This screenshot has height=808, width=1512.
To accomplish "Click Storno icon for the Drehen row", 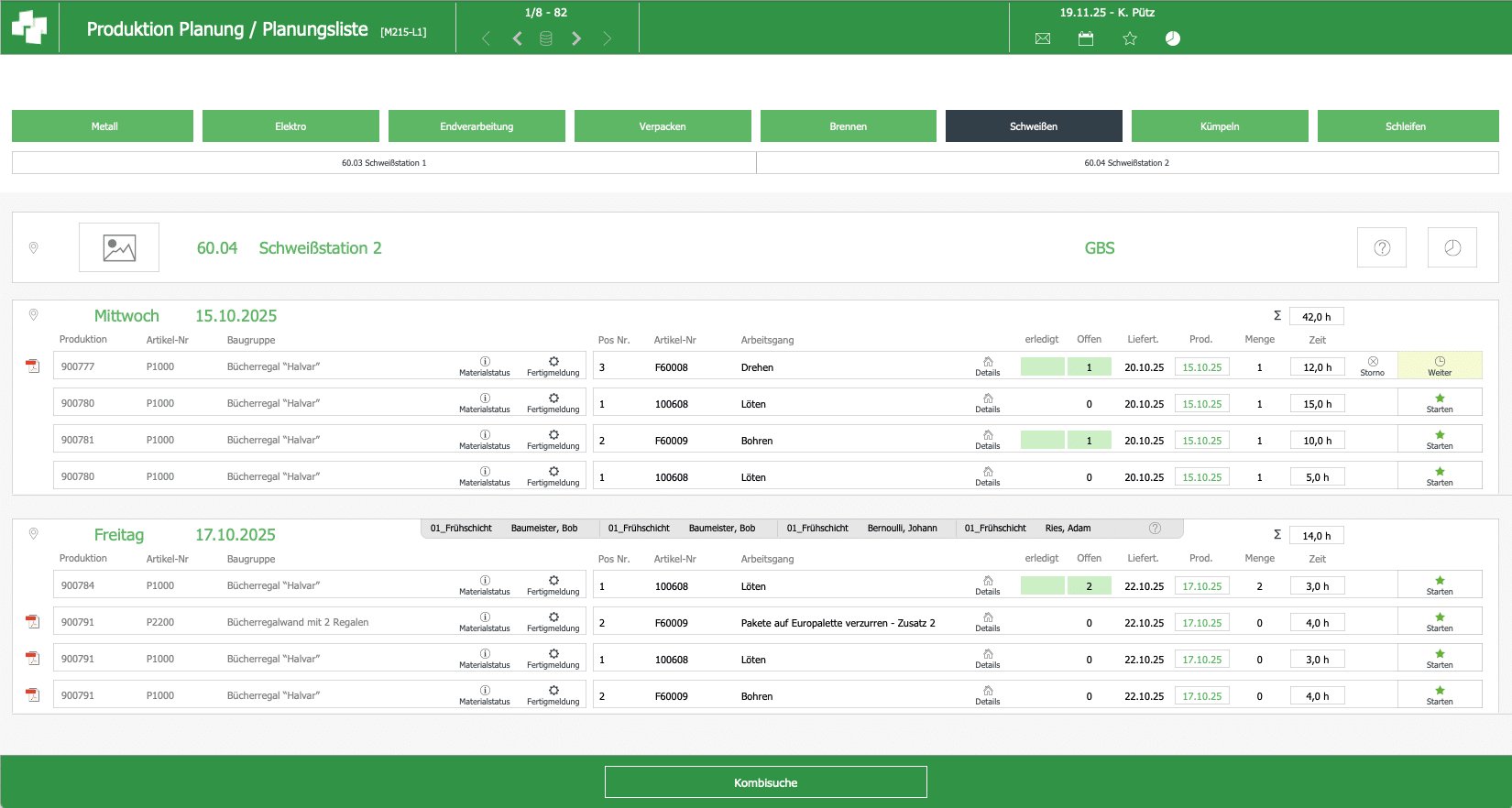I will (x=1372, y=366).
